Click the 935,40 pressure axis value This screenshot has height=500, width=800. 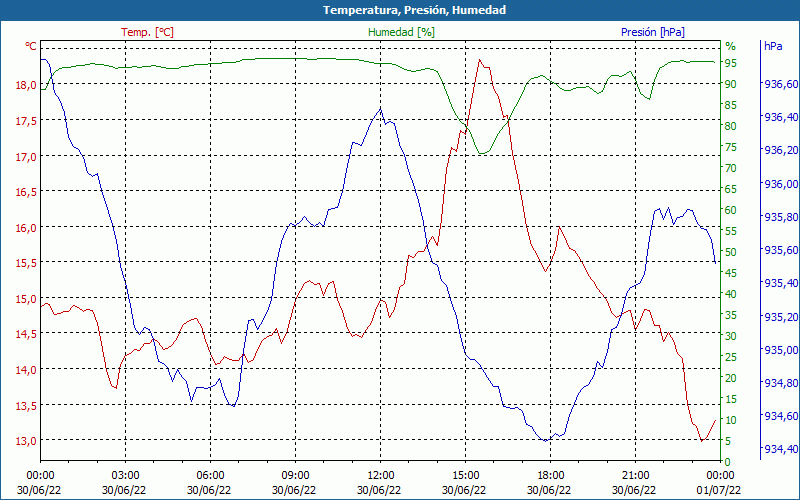pos(781,283)
